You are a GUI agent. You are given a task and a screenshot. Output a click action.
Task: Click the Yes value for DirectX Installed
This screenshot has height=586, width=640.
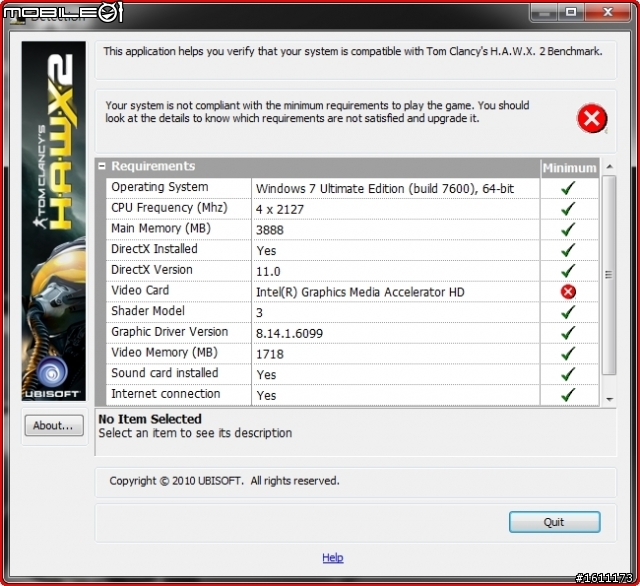[x=266, y=251]
